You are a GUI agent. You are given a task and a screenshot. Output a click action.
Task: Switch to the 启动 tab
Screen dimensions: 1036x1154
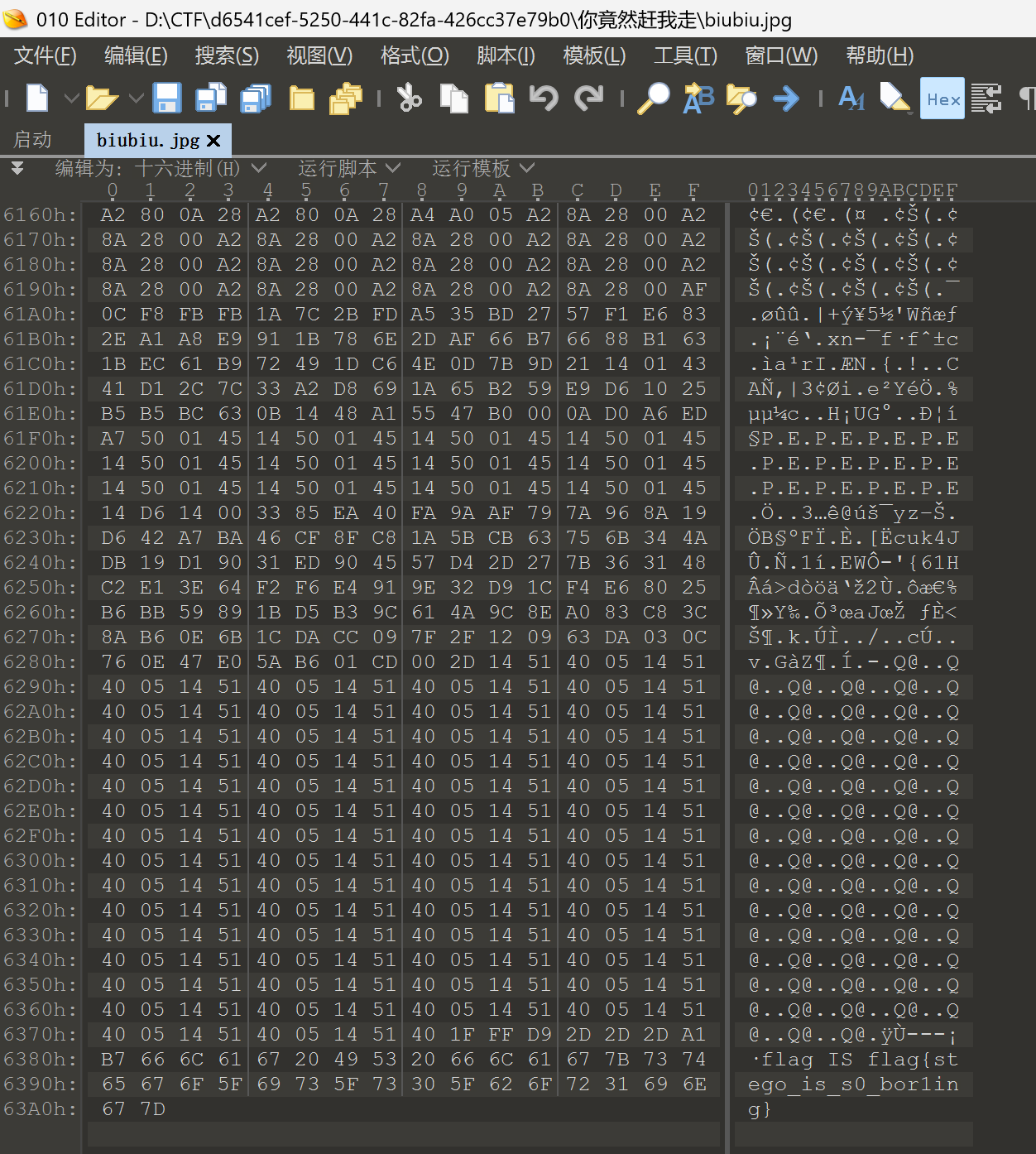coord(33,140)
